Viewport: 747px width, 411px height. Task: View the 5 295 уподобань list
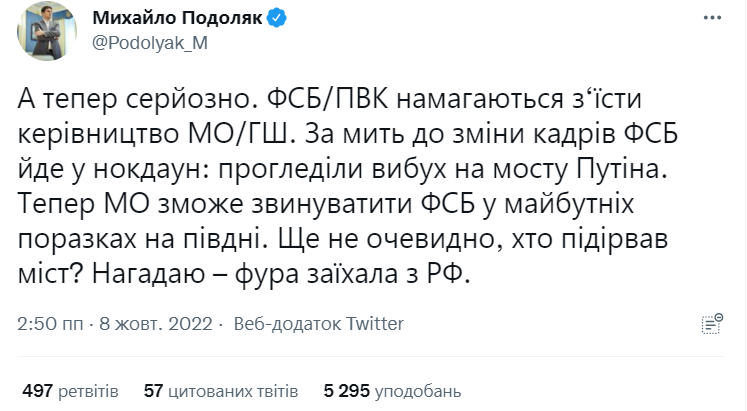coord(393,391)
